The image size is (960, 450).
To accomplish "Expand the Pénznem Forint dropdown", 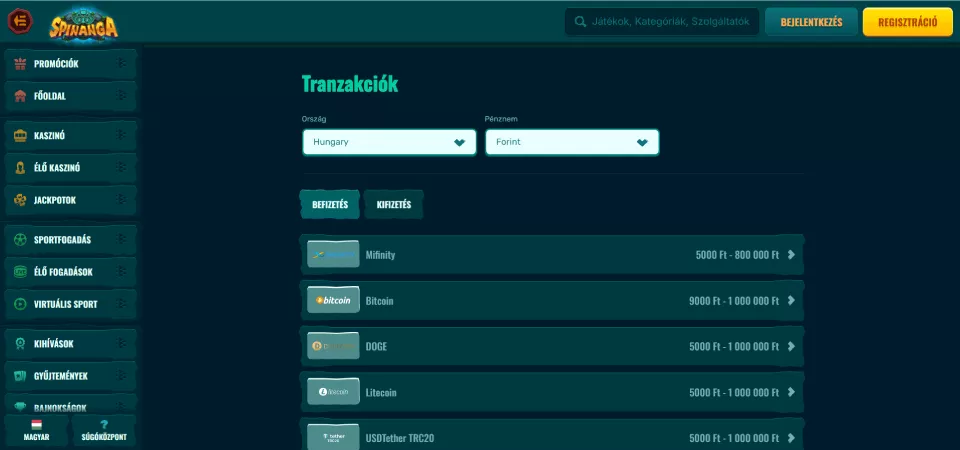I will click(x=572, y=142).
